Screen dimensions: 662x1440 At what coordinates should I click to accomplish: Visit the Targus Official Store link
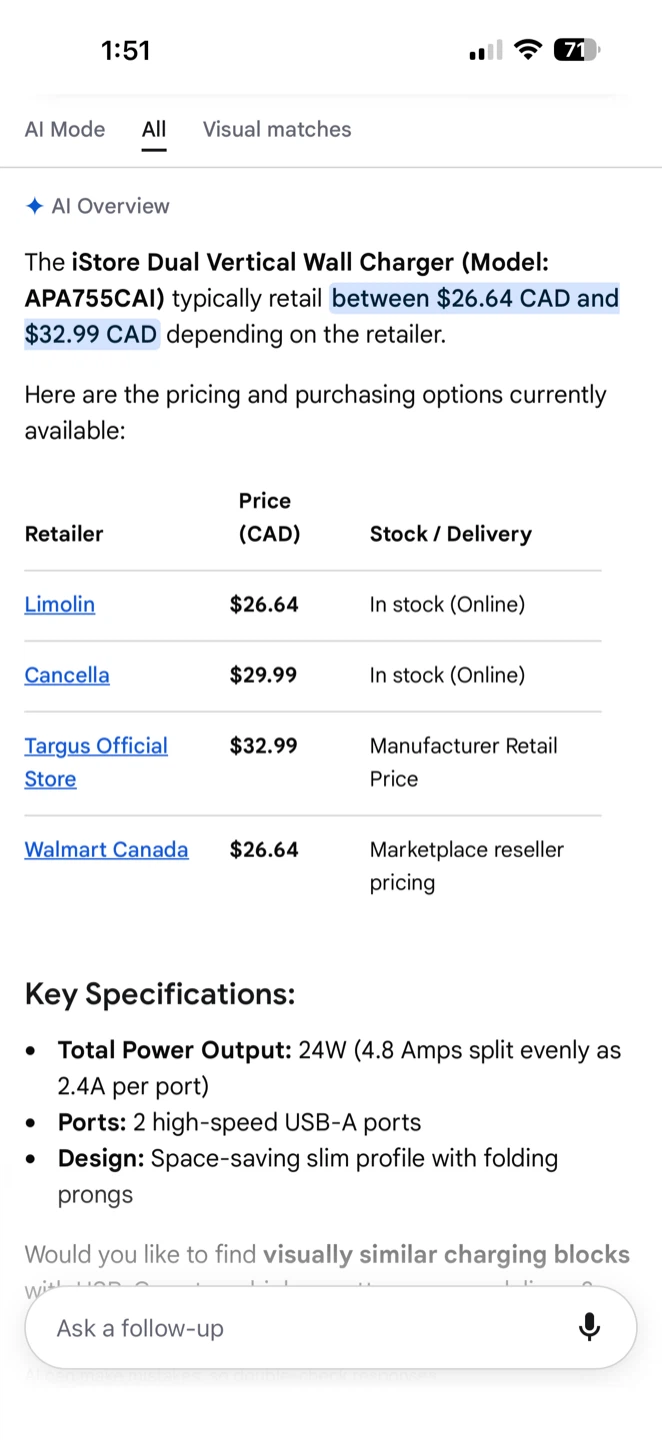click(96, 762)
